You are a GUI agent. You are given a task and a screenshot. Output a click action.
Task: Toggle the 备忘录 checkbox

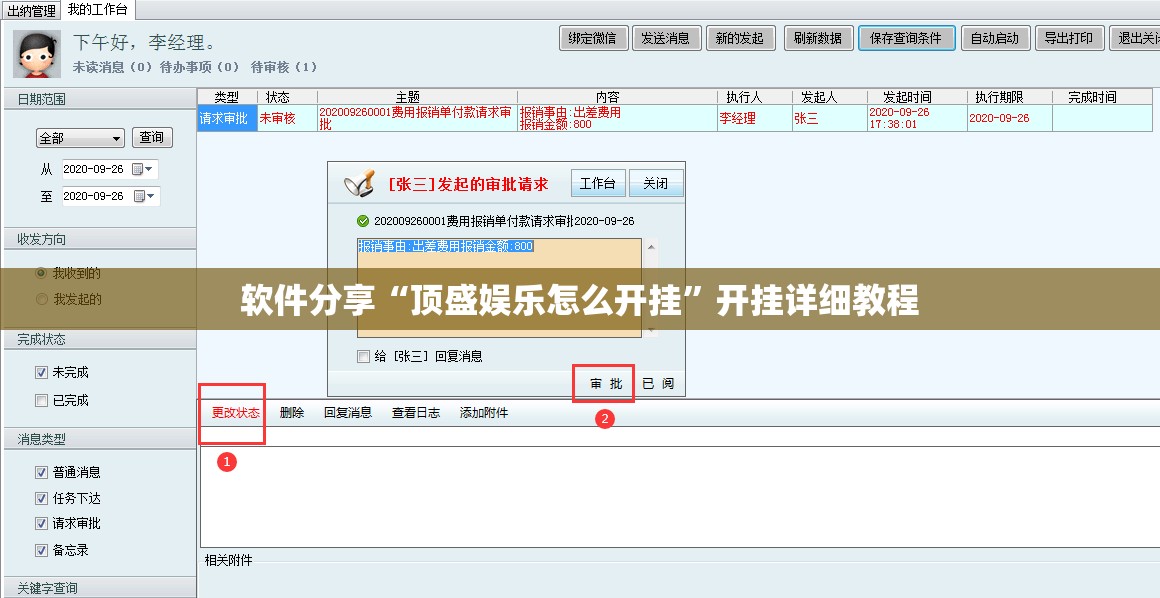click(x=41, y=550)
